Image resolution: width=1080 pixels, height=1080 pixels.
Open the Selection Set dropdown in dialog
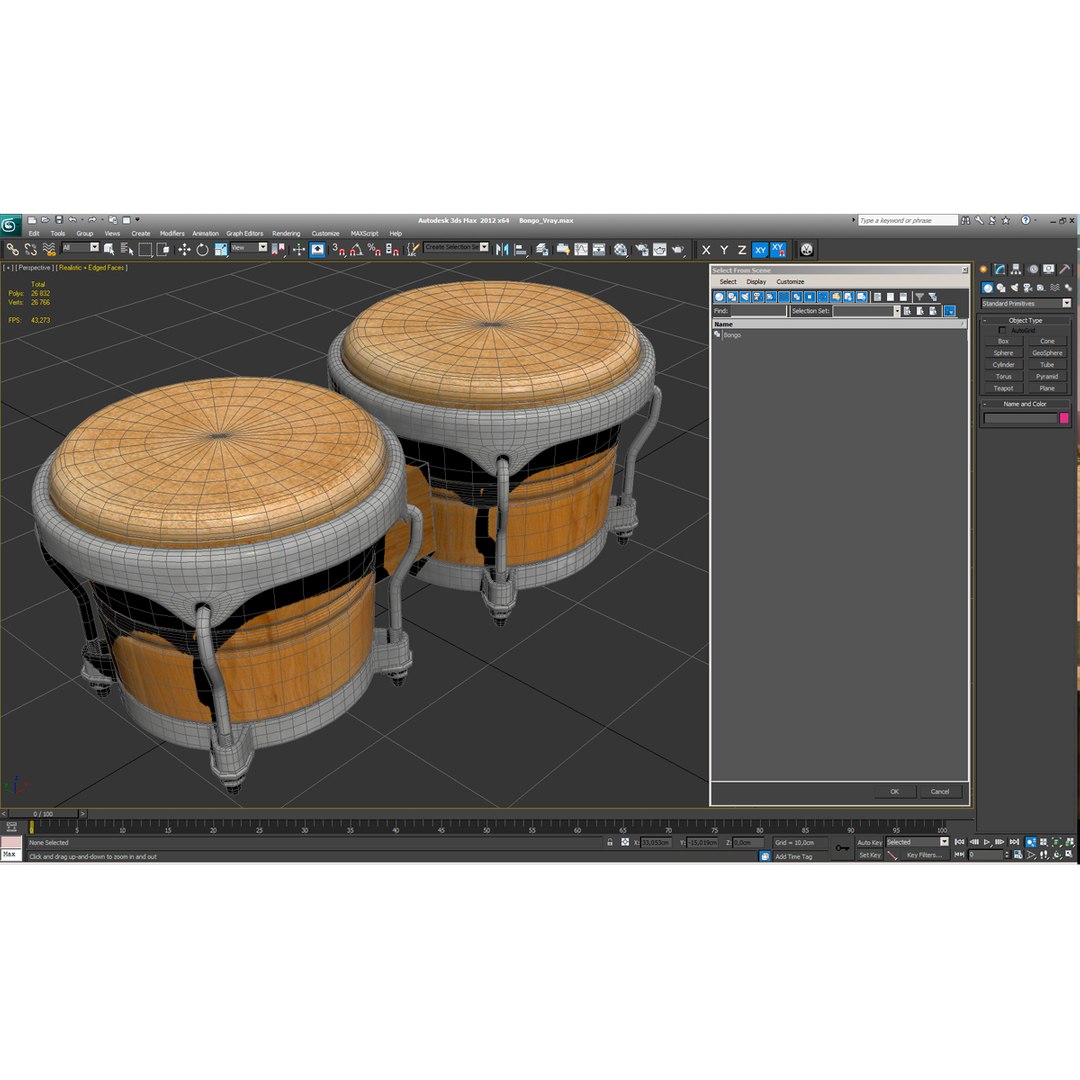tap(866, 311)
